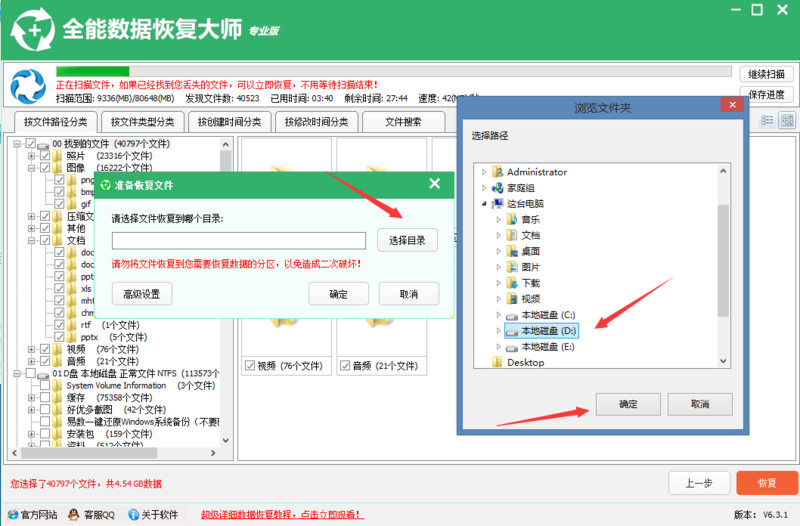Expand the 视频 tree node
Image resolution: width=800 pixels, height=526 pixels.
click(31, 349)
